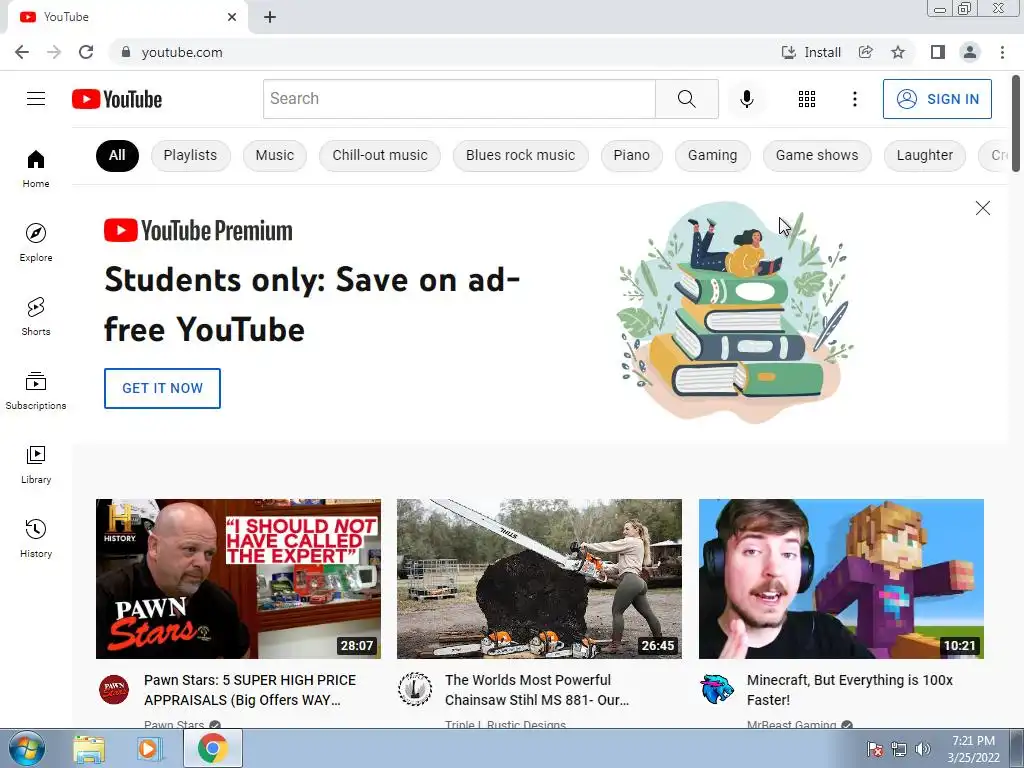Toggle Chrome side panel
The image size is (1024, 768).
pos(937,52)
